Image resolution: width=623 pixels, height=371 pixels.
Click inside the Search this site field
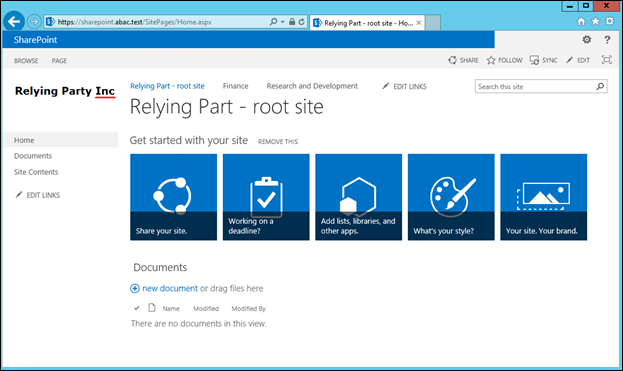tap(535, 86)
